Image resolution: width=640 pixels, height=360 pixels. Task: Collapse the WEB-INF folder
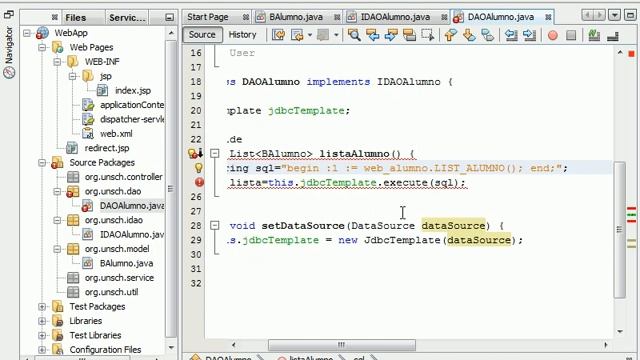point(57,62)
